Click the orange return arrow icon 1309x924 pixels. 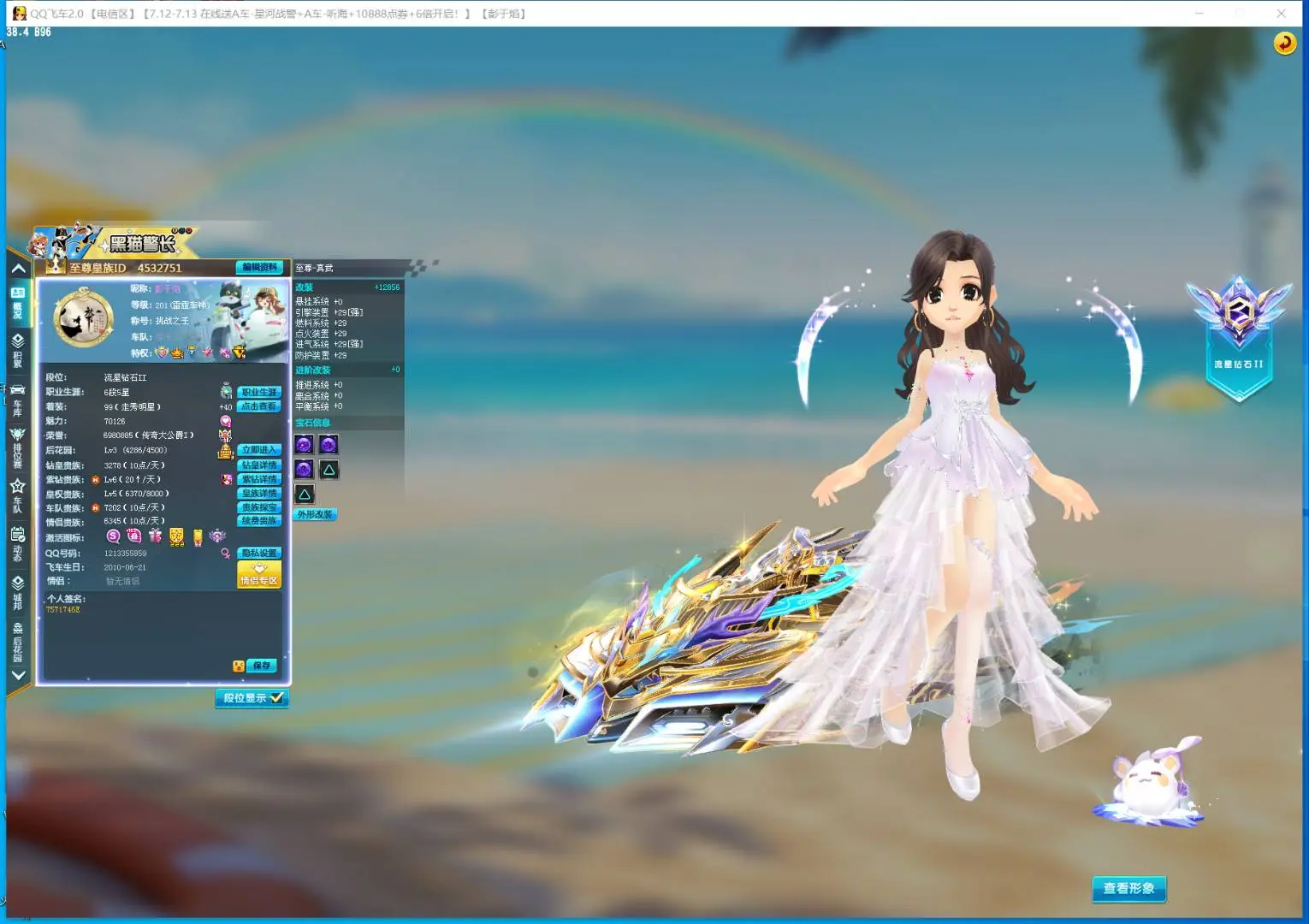(x=1284, y=43)
